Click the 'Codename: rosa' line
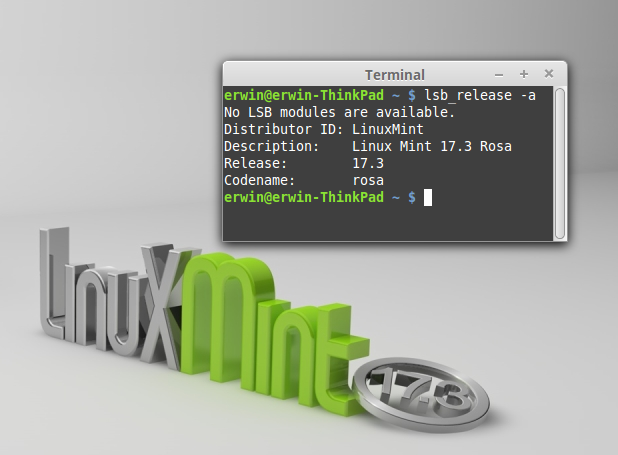618x455 pixels. 304,180
